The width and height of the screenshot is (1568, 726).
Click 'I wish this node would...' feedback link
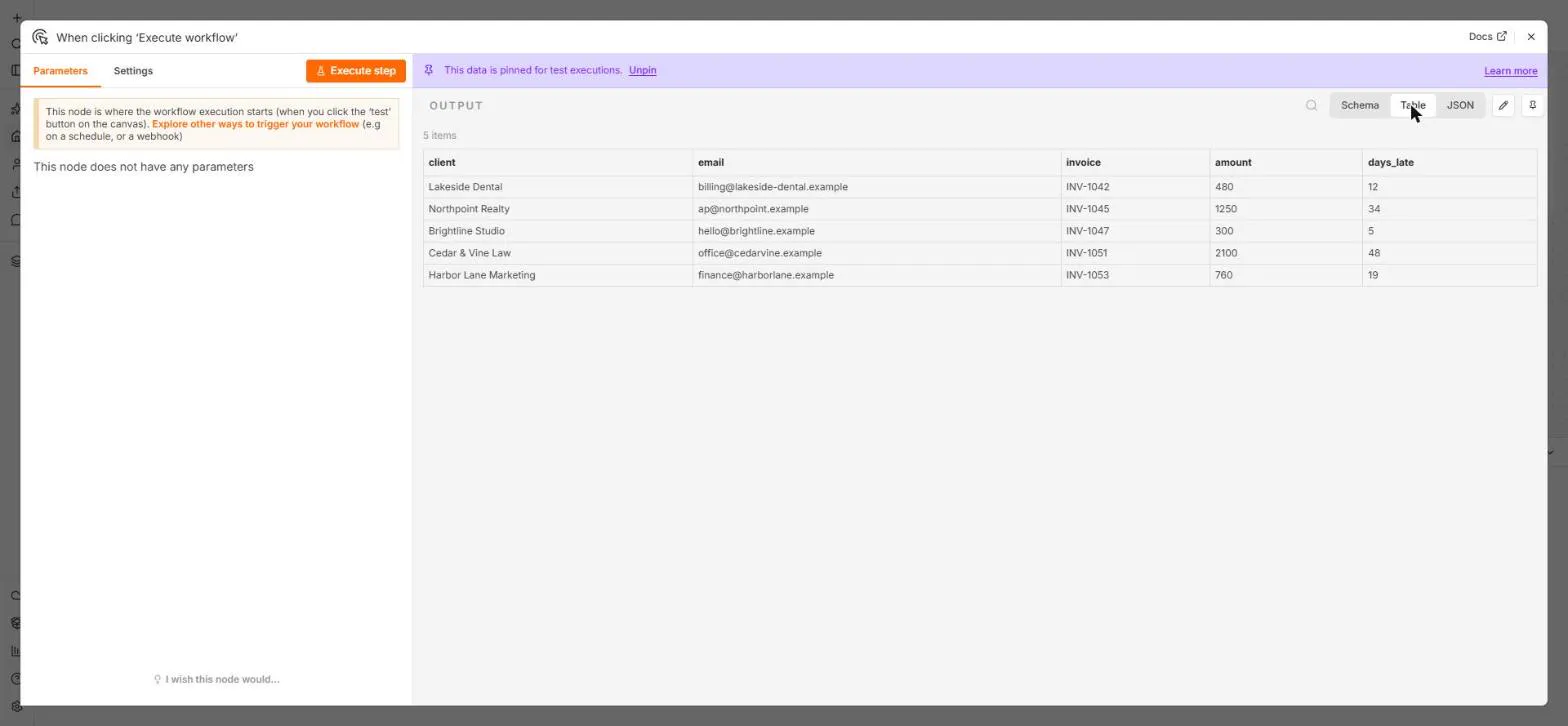(216, 679)
